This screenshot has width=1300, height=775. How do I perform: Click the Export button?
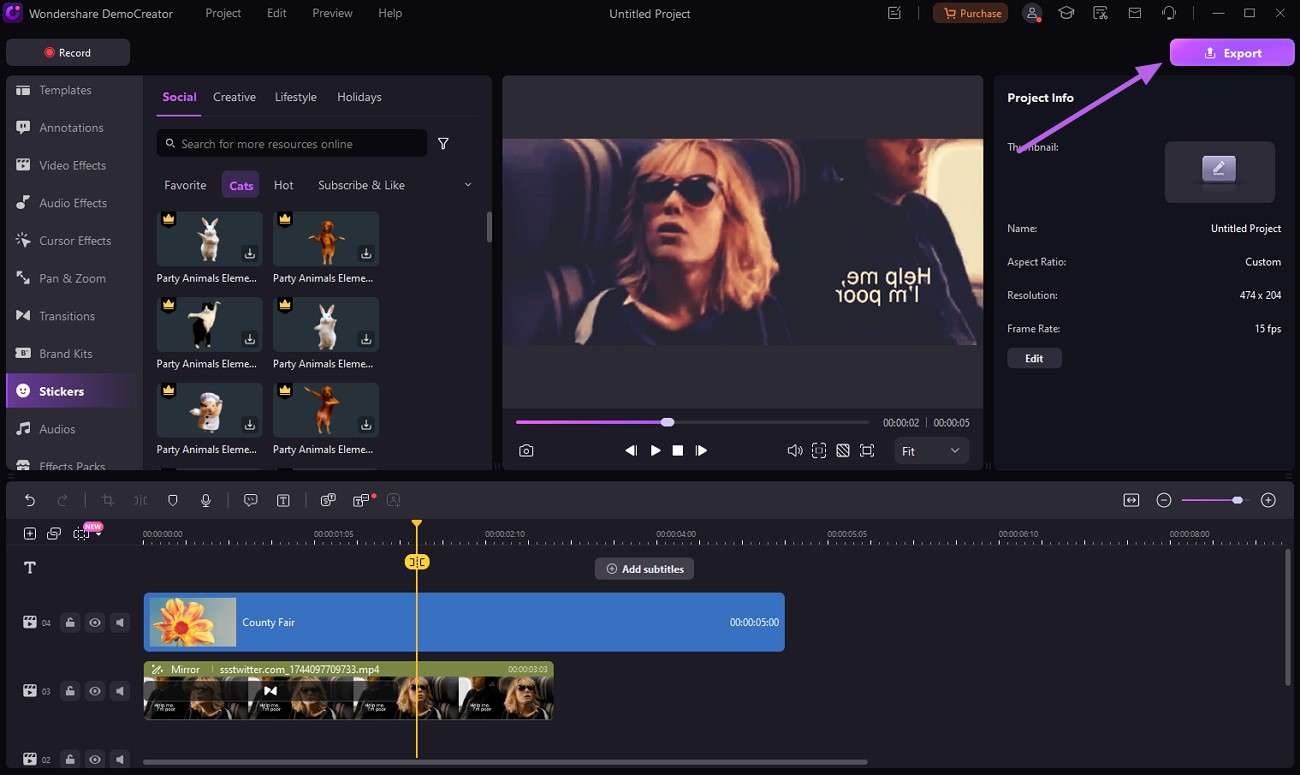pyautogui.click(x=1232, y=53)
